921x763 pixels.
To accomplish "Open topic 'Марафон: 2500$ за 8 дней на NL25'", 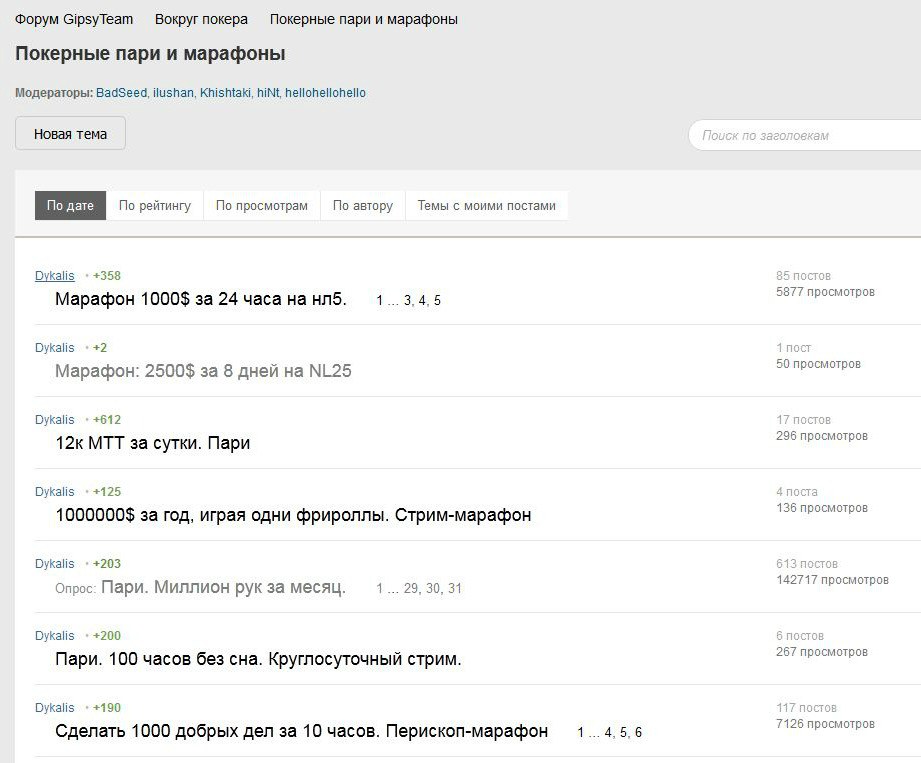I will click(x=203, y=371).
